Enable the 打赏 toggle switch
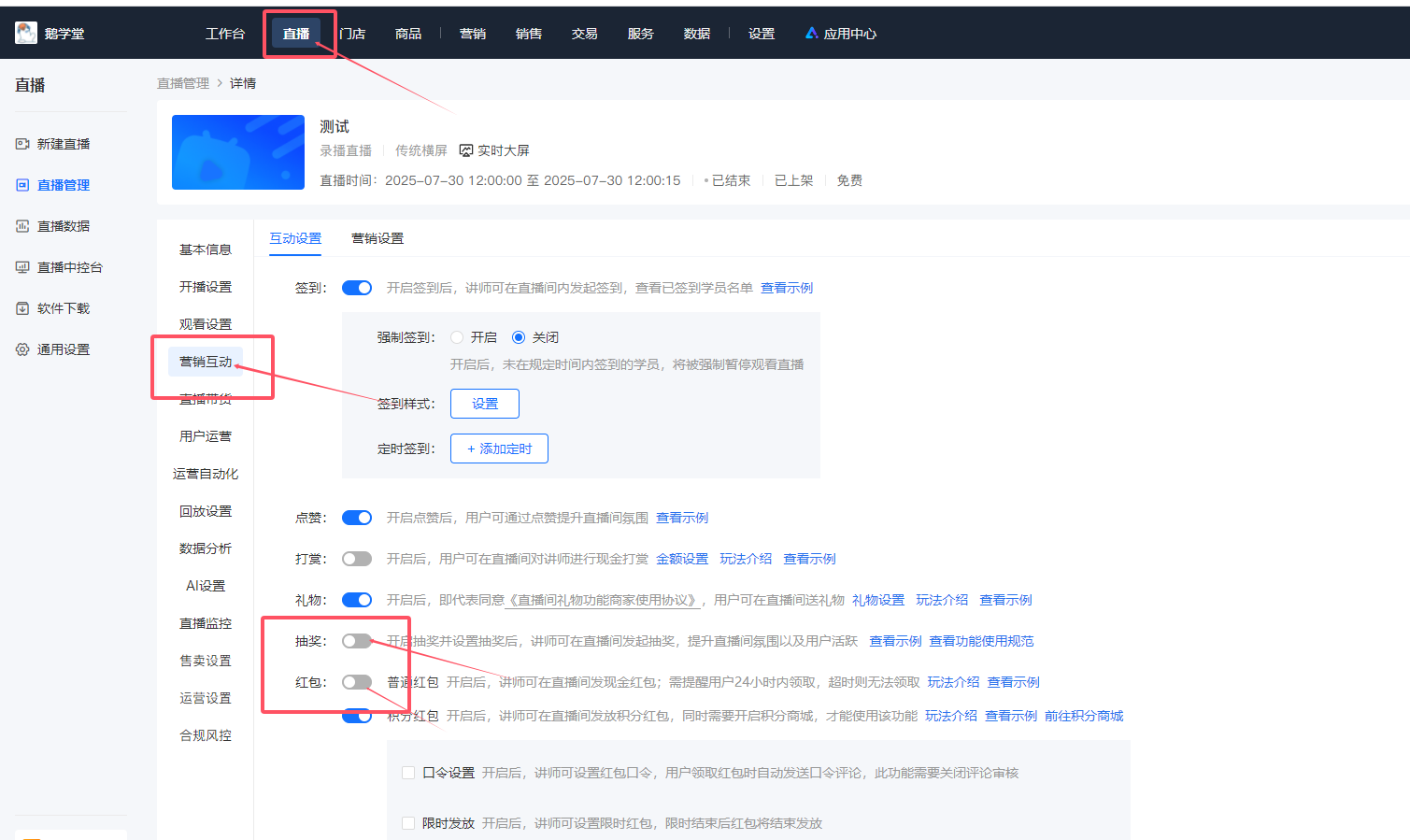Image resolution: width=1410 pixels, height=840 pixels. tap(357, 559)
